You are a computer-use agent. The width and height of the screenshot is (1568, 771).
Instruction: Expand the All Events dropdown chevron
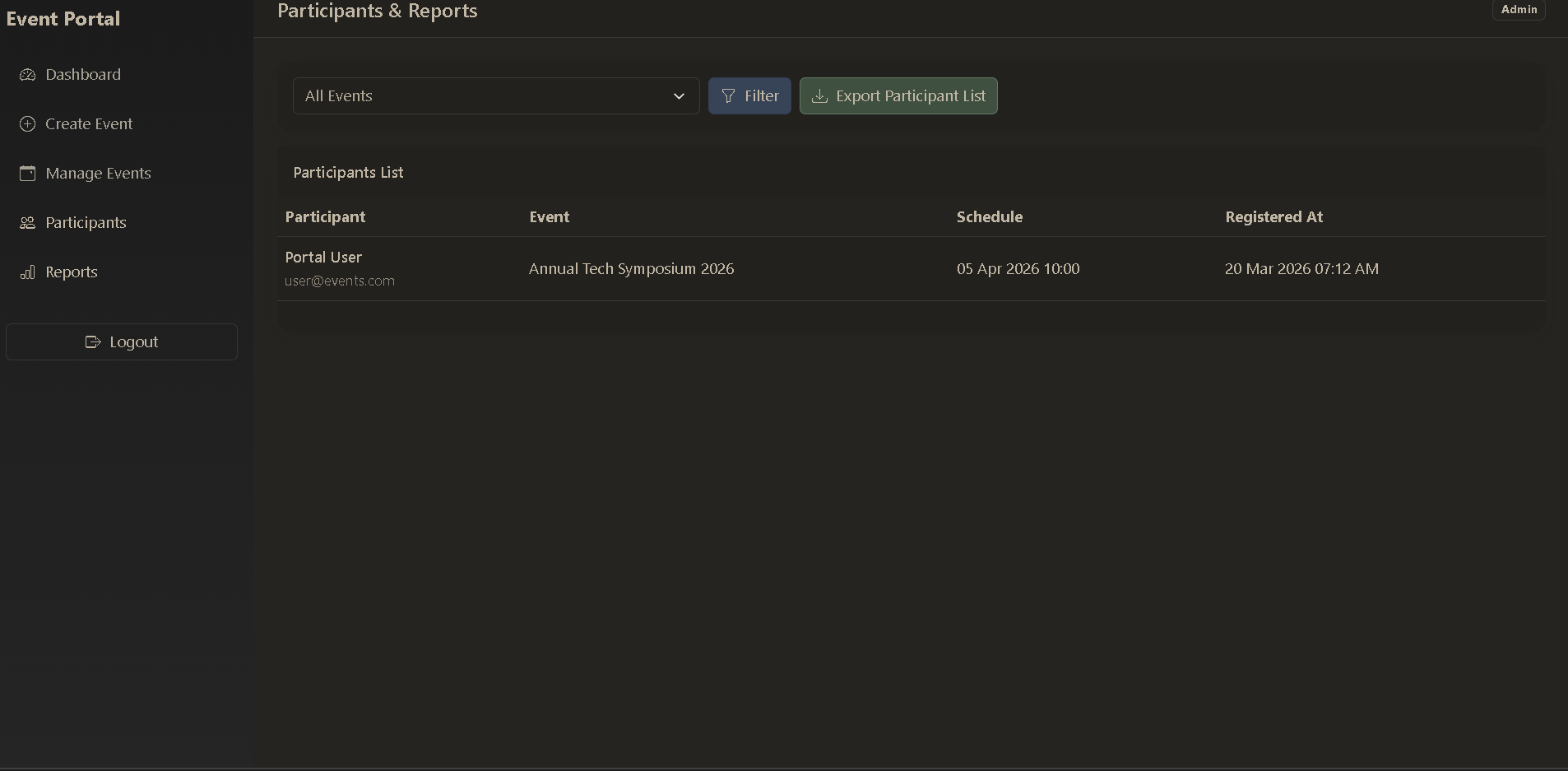(679, 96)
